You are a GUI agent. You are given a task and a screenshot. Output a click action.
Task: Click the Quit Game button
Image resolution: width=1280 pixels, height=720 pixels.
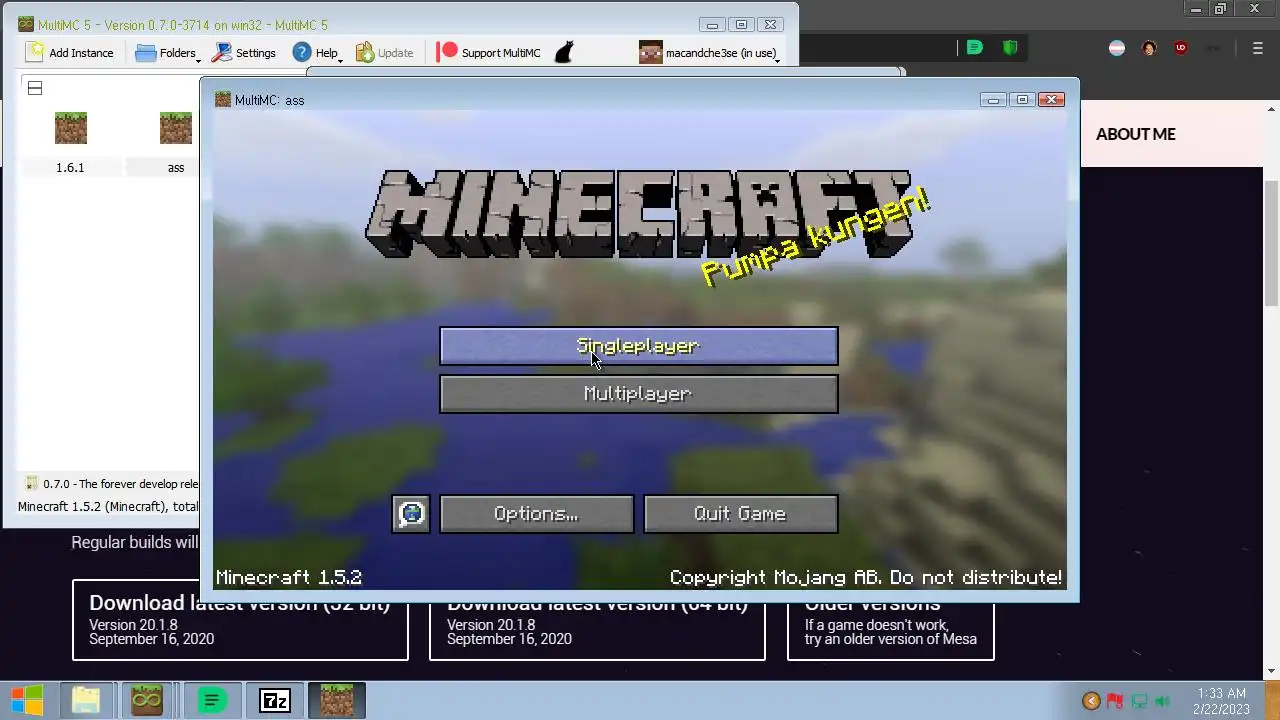(x=740, y=514)
